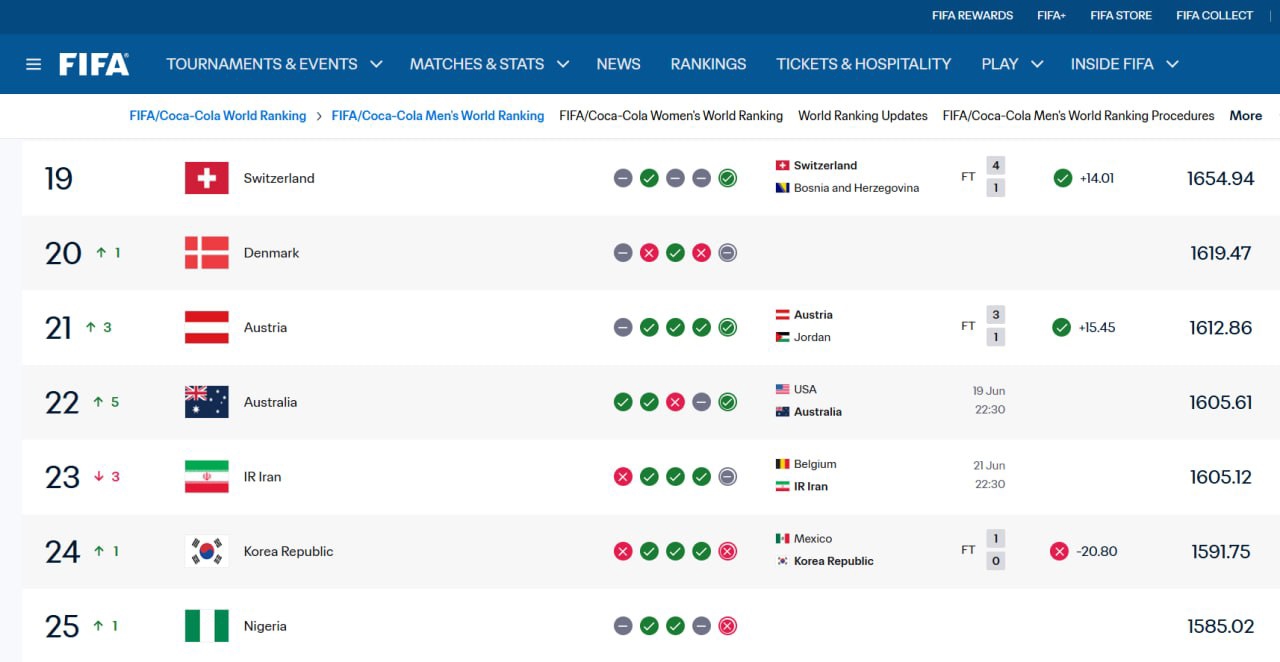Screen dimensions: 1280x662
Task: Click the 1585.02 points value
Action: (x=1220, y=626)
